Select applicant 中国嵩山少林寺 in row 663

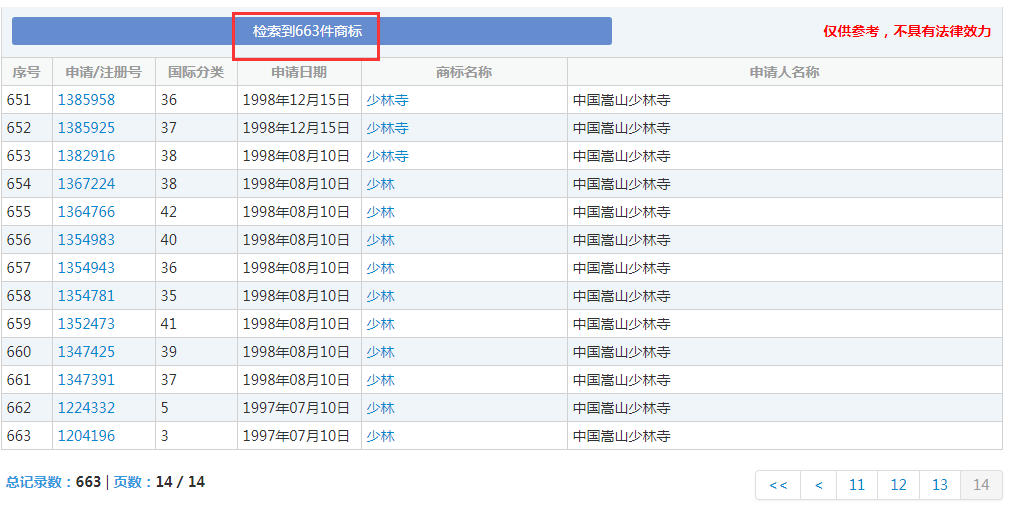[x=621, y=436]
